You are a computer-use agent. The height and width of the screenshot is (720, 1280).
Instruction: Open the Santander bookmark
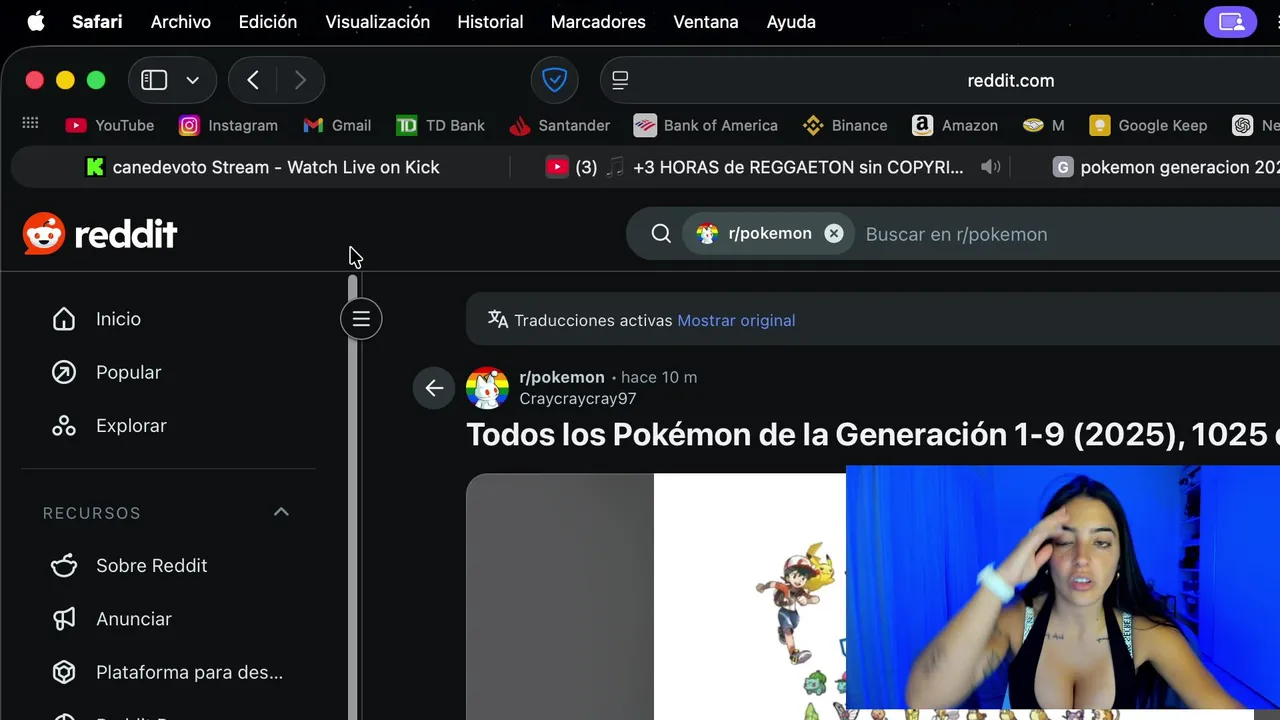click(x=559, y=125)
